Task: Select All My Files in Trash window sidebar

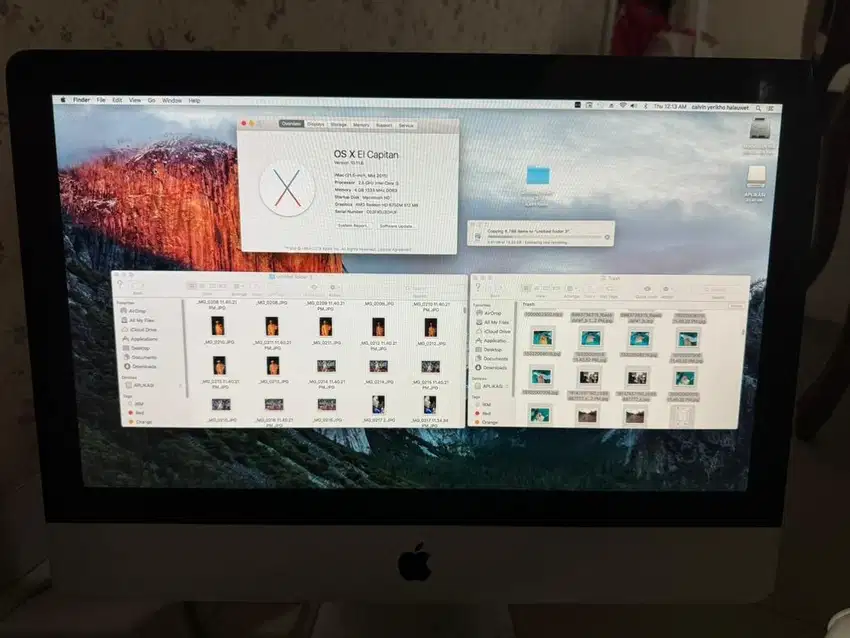Action: [x=492, y=322]
